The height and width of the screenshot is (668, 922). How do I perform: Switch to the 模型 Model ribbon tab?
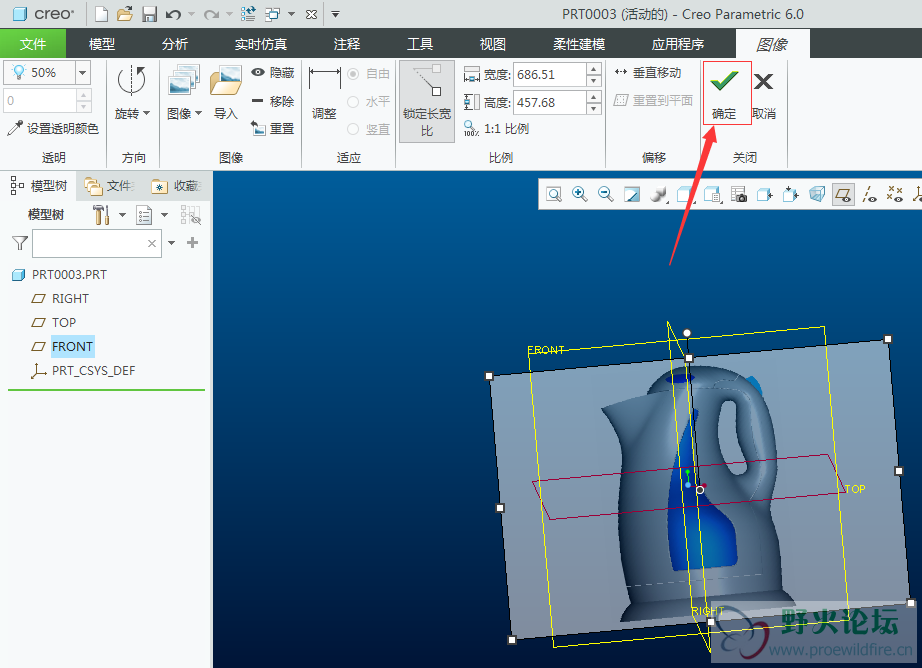(x=102, y=44)
